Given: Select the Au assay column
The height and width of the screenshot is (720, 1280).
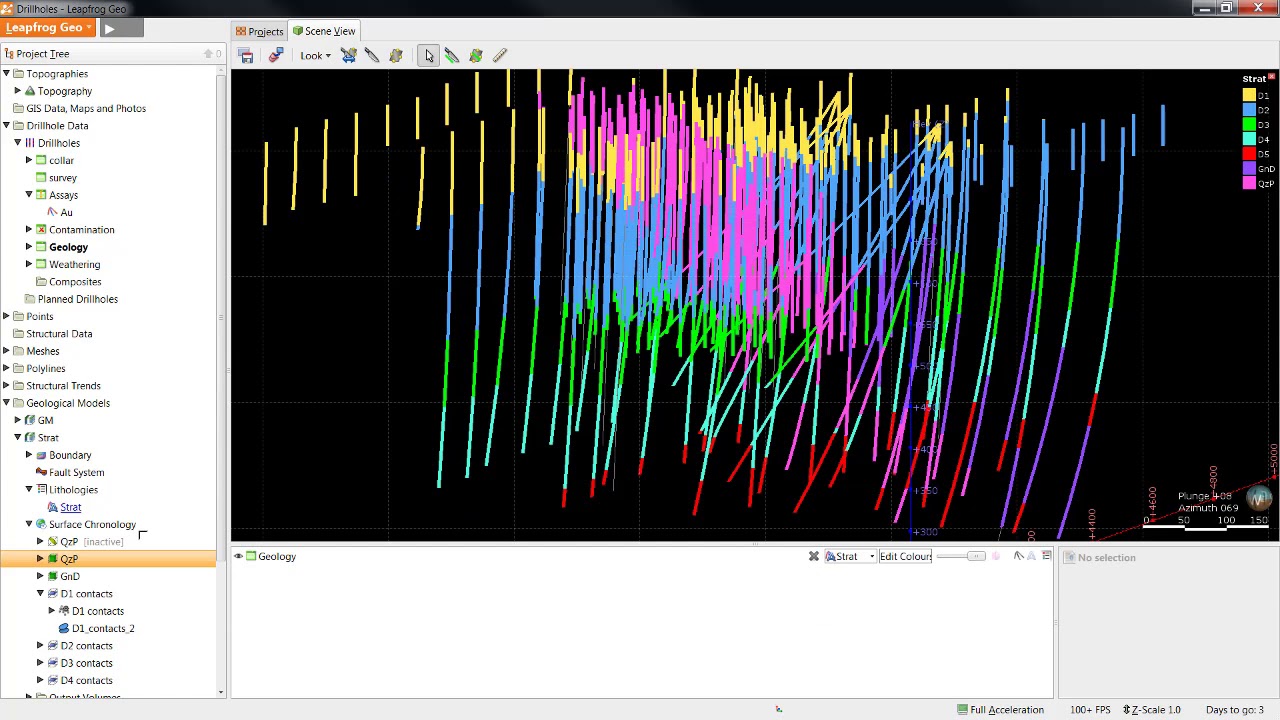Looking at the screenshot, I should 66,212.
